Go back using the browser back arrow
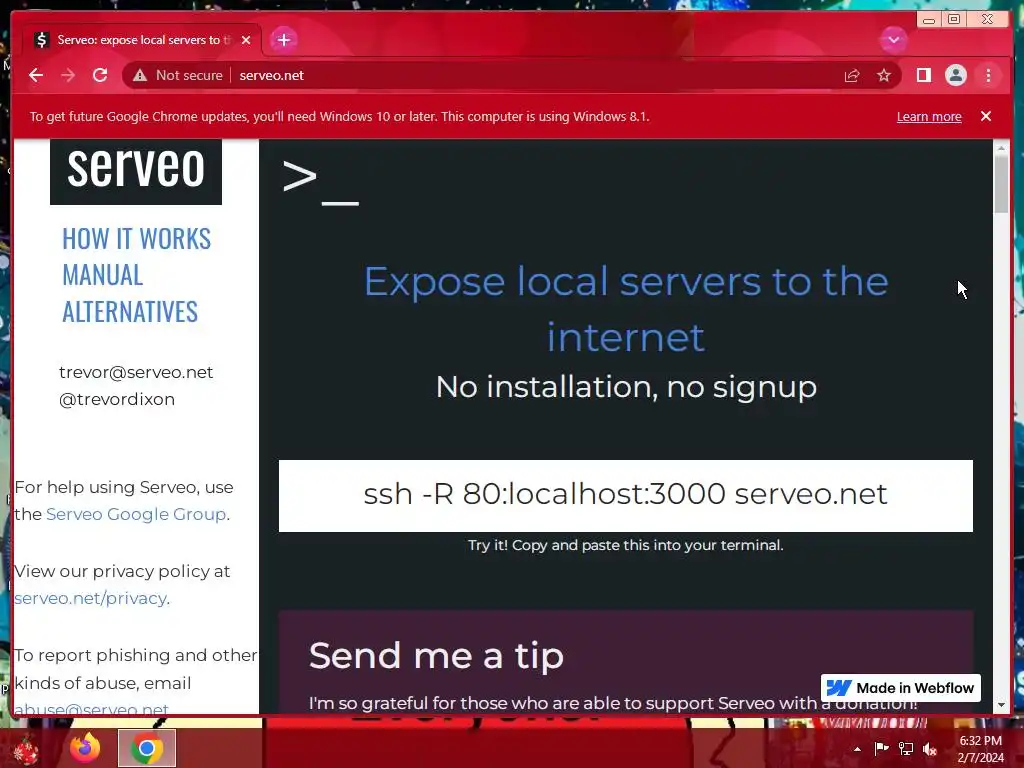1024x768 pixels. (36, 75)
